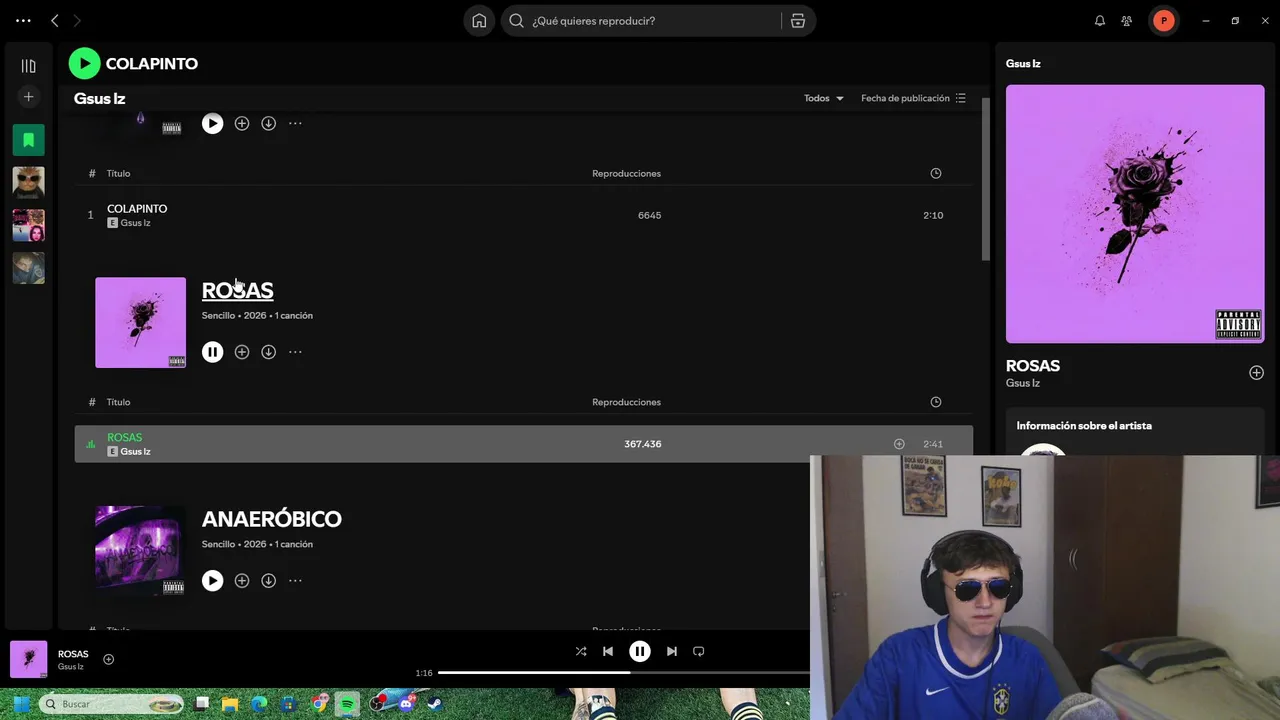Save the COLAPINTO single to library
The width and height of the screenshot is (1280, 720).
pos(242,123)
